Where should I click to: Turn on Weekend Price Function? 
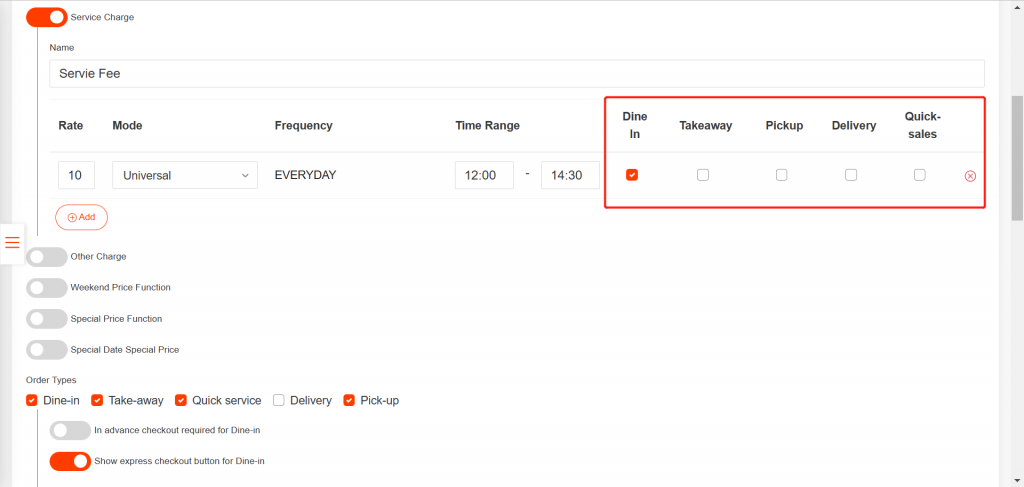click(x=46, y=288)
